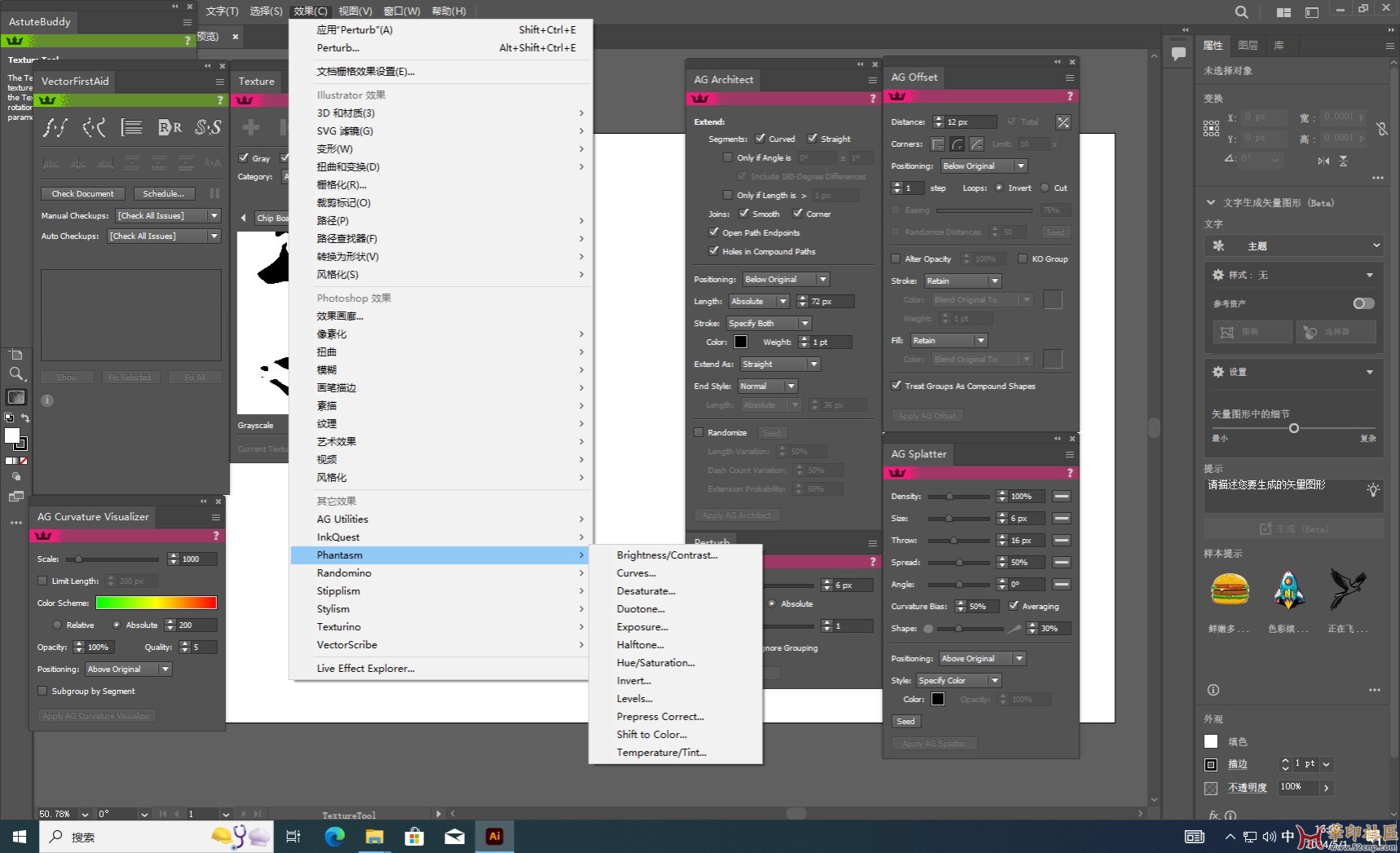Viewport: 1400px width, 853px height.
Task: Click the double-R text icon in VectorFirstAid
Action: point(170,127)
